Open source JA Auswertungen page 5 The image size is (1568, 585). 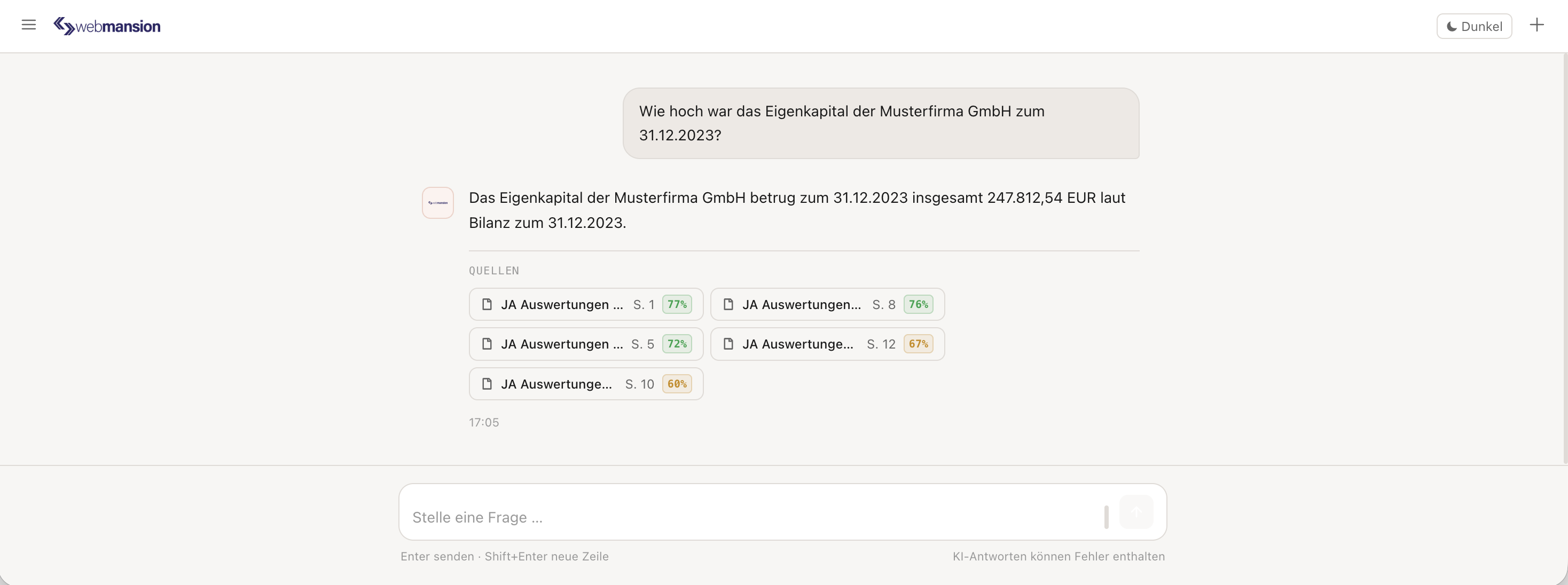click(x=585, y=344)
